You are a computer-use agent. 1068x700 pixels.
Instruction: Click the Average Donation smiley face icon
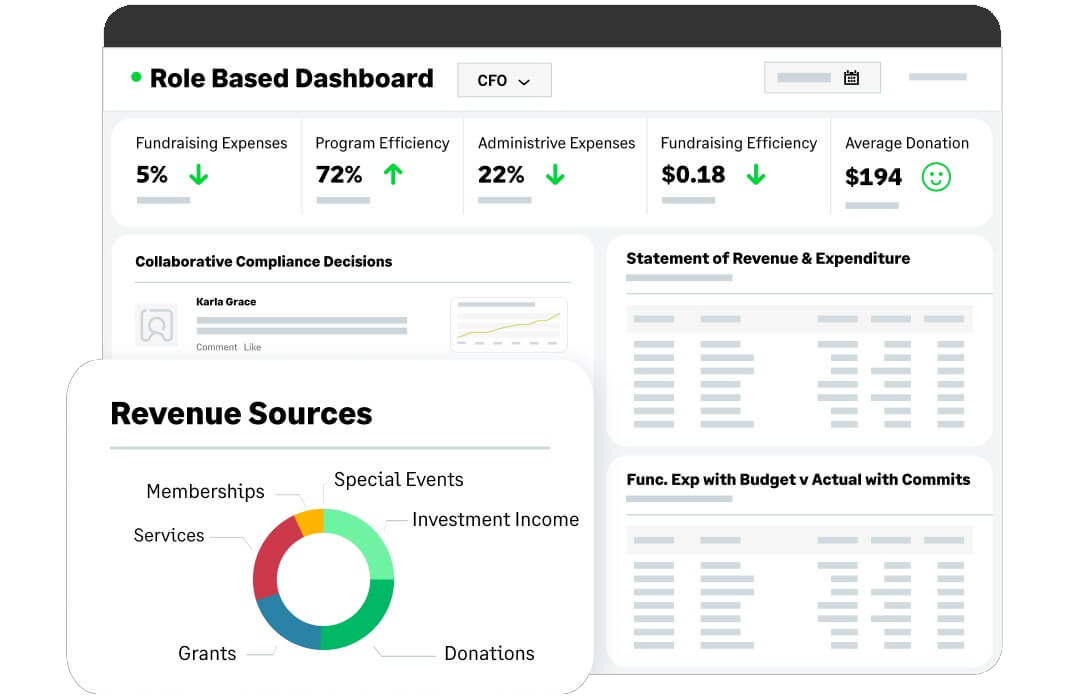936,177
